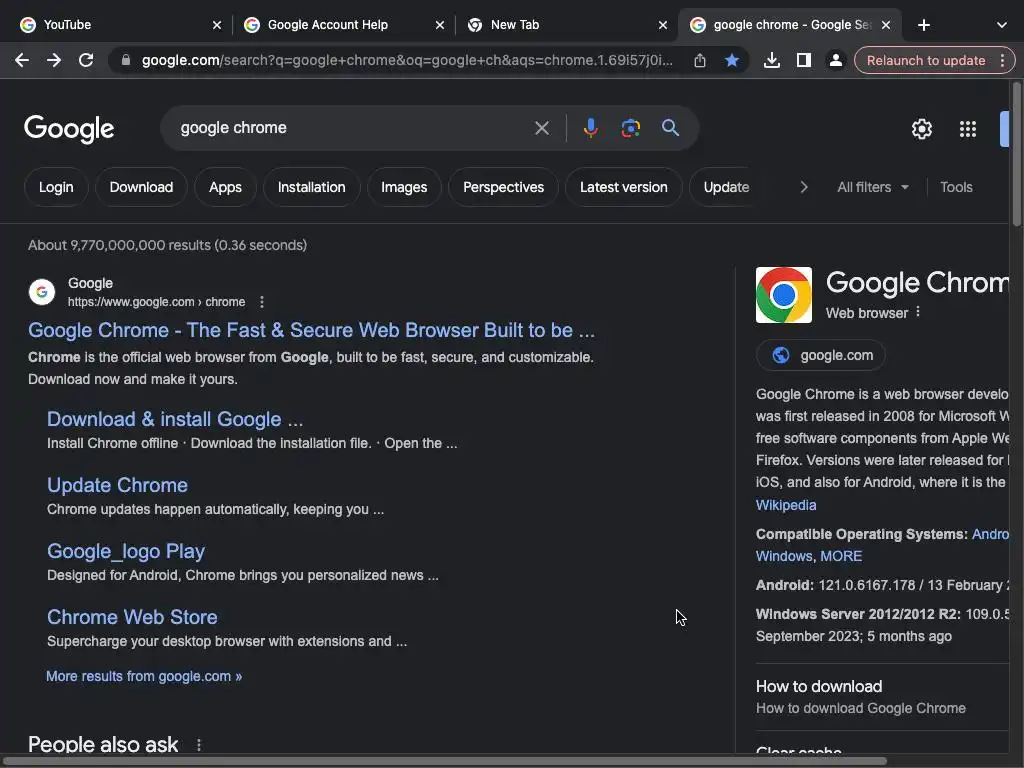The height and width of the screenshot is (768, 1024).
Task: Reload the current page
Action: tap(86, 60)
